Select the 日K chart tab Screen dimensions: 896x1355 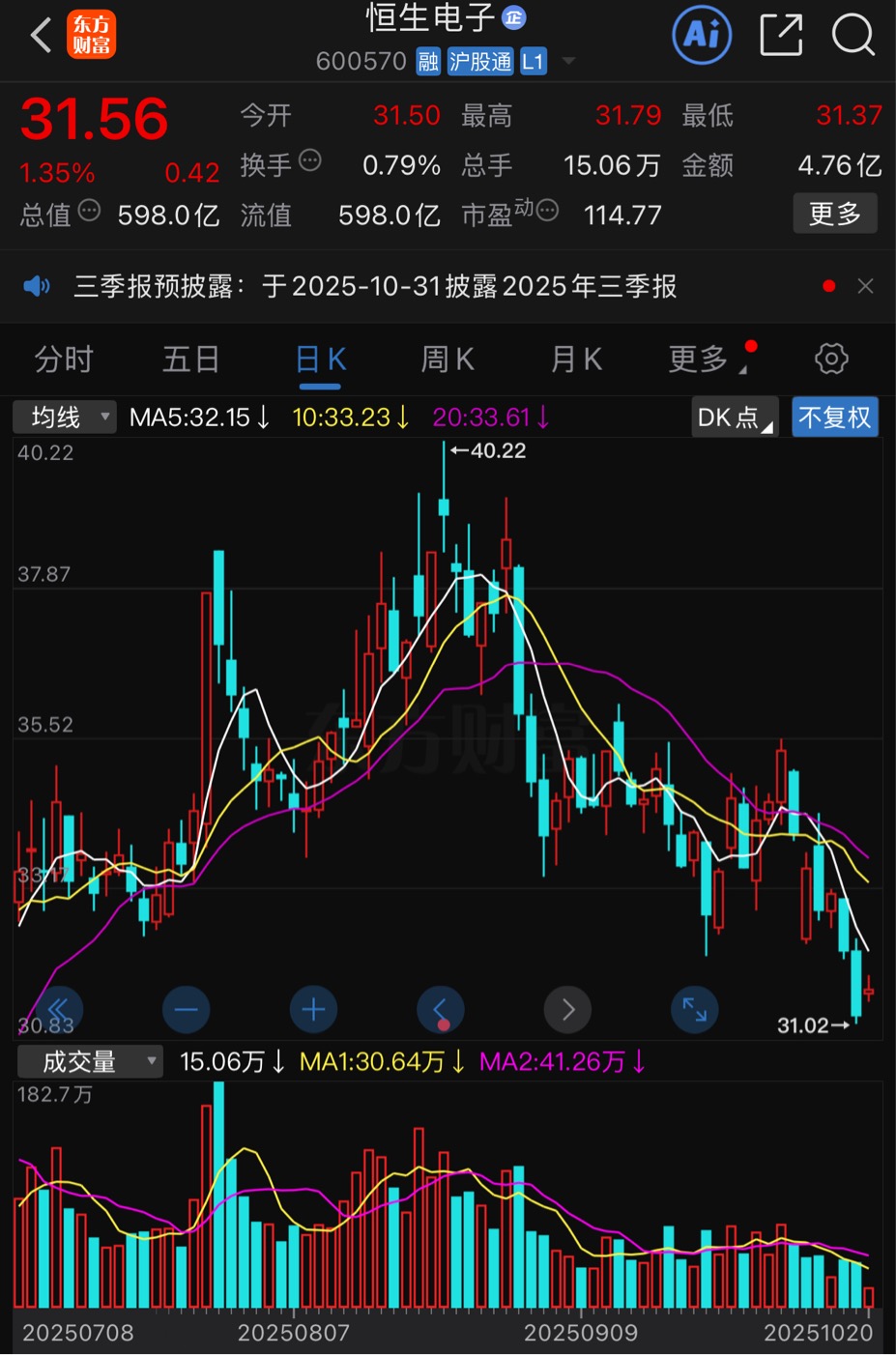[320, 360]
